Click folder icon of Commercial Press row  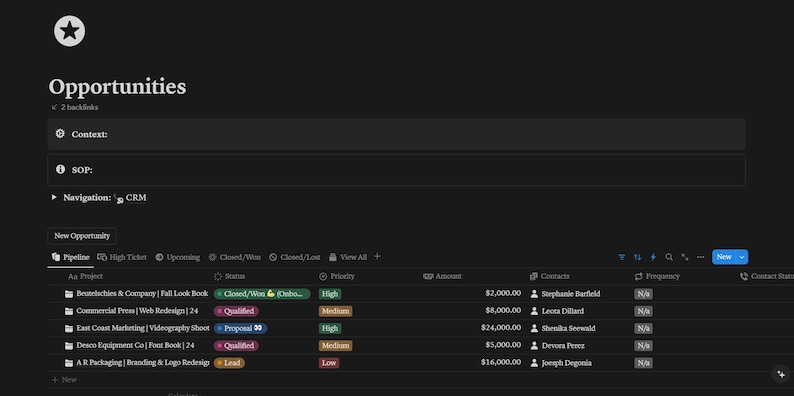(69, 311)
